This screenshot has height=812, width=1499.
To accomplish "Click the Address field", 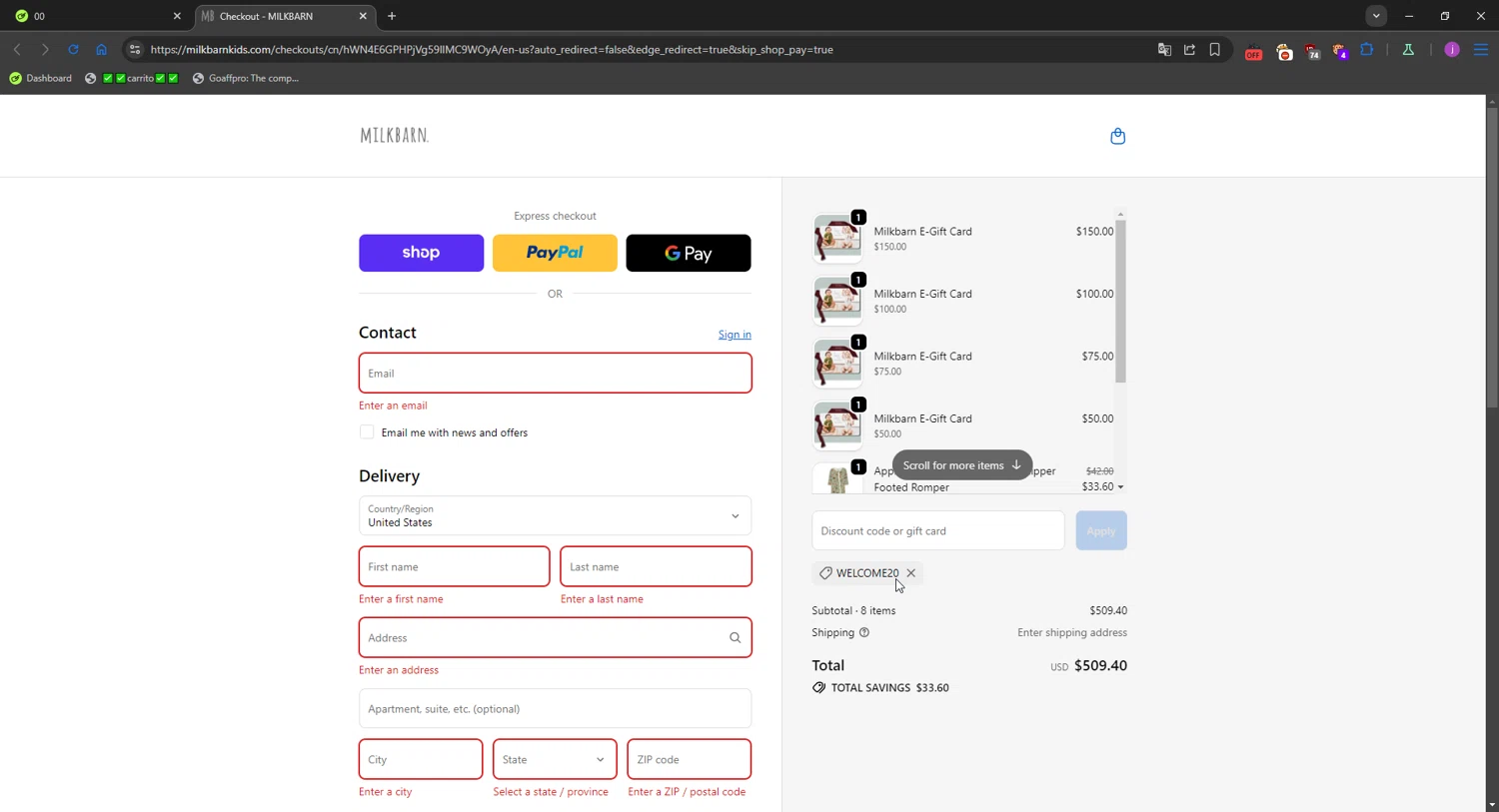I will click(x=555, y=637).
